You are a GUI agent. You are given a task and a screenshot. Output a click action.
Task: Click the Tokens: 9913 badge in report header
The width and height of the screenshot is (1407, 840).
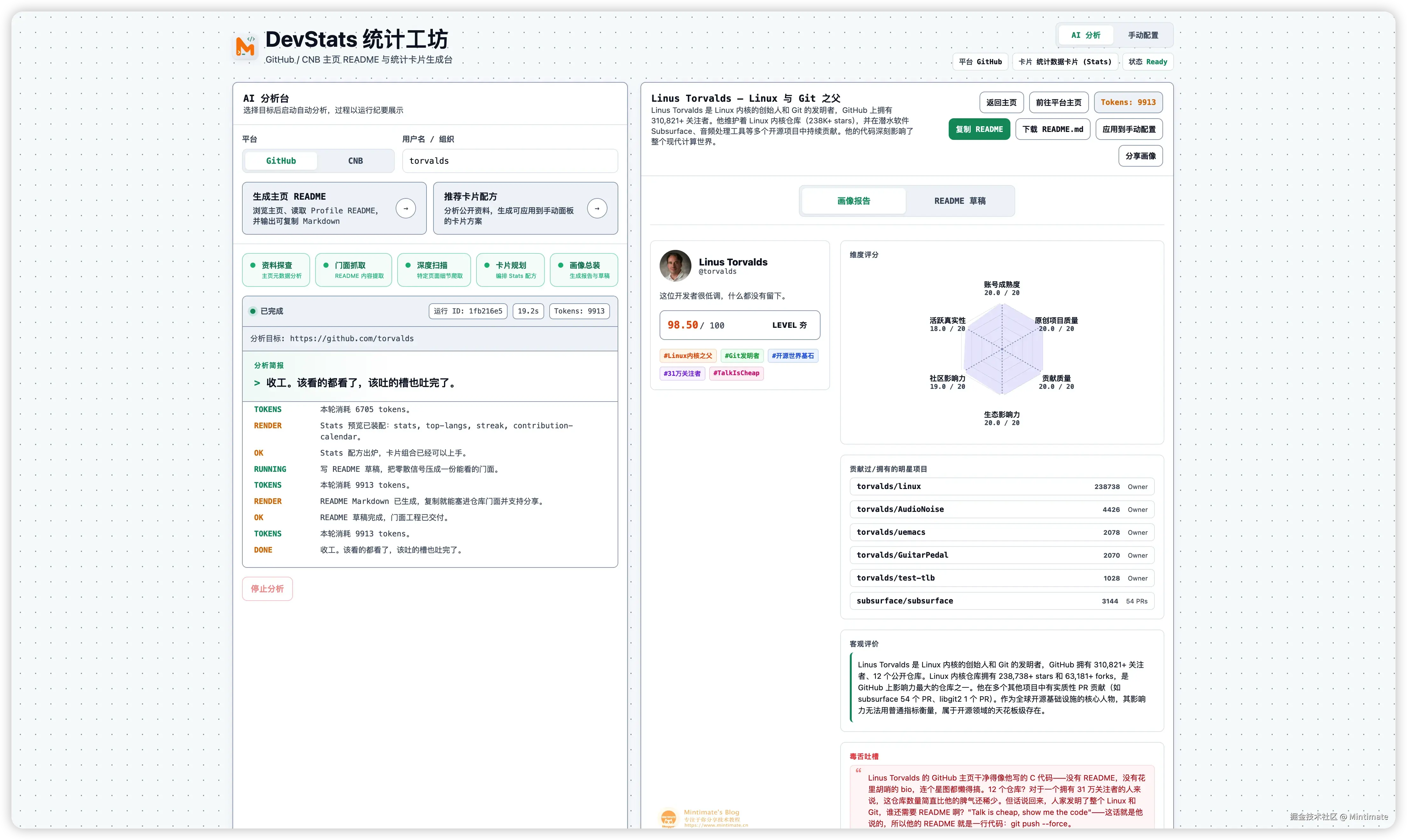1128,102
